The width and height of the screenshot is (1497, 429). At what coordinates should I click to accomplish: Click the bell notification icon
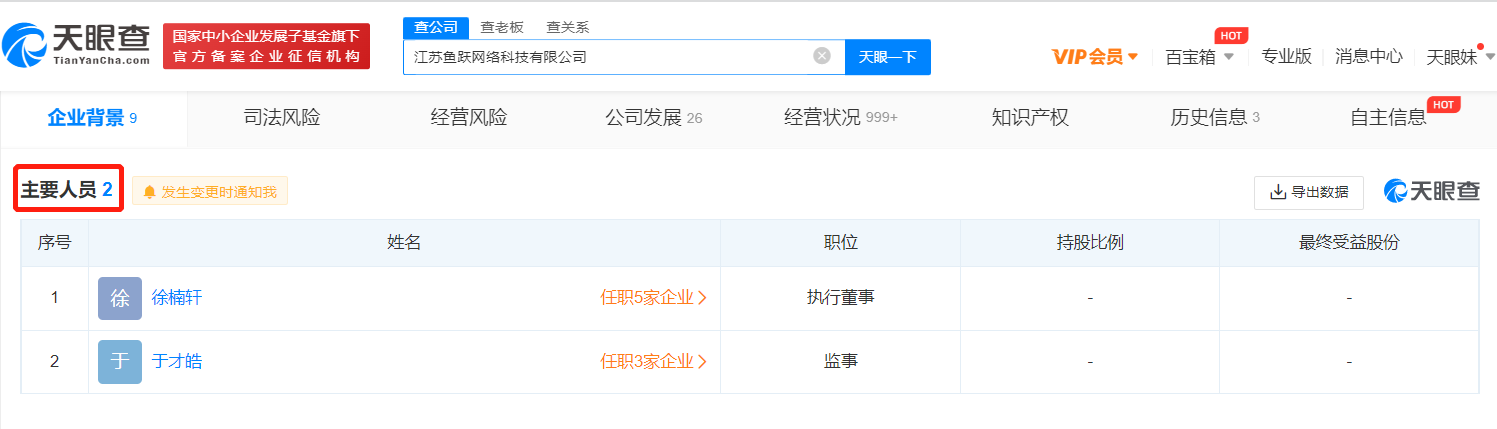point(149,192)
